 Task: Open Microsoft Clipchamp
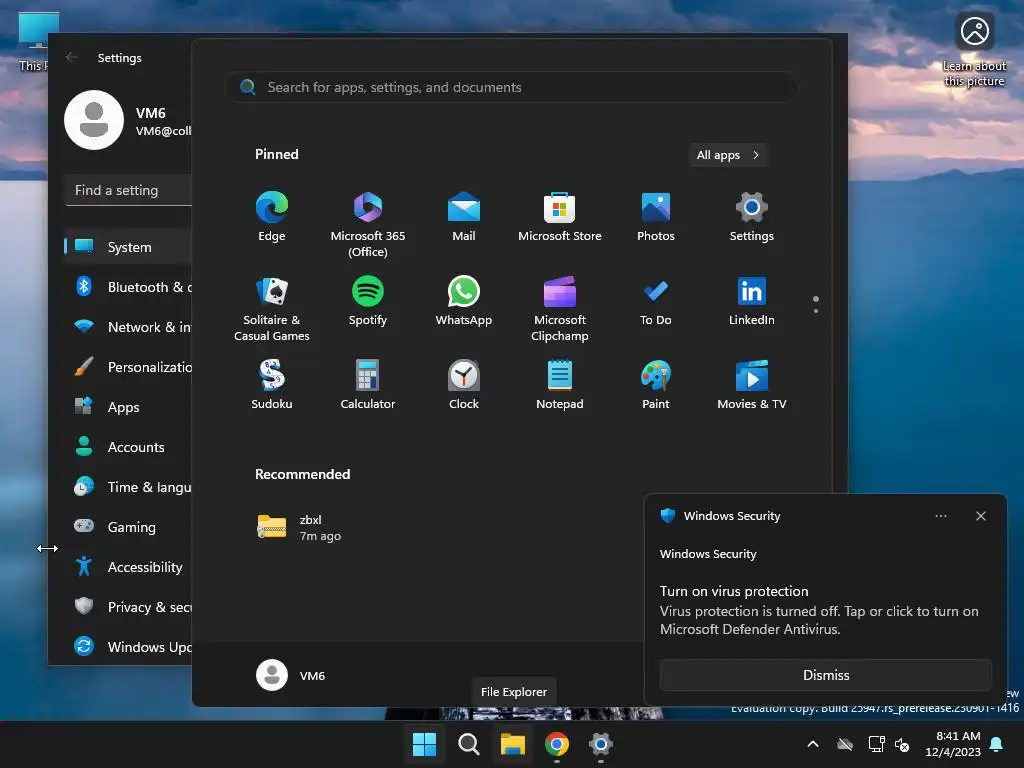click(560, 308)
